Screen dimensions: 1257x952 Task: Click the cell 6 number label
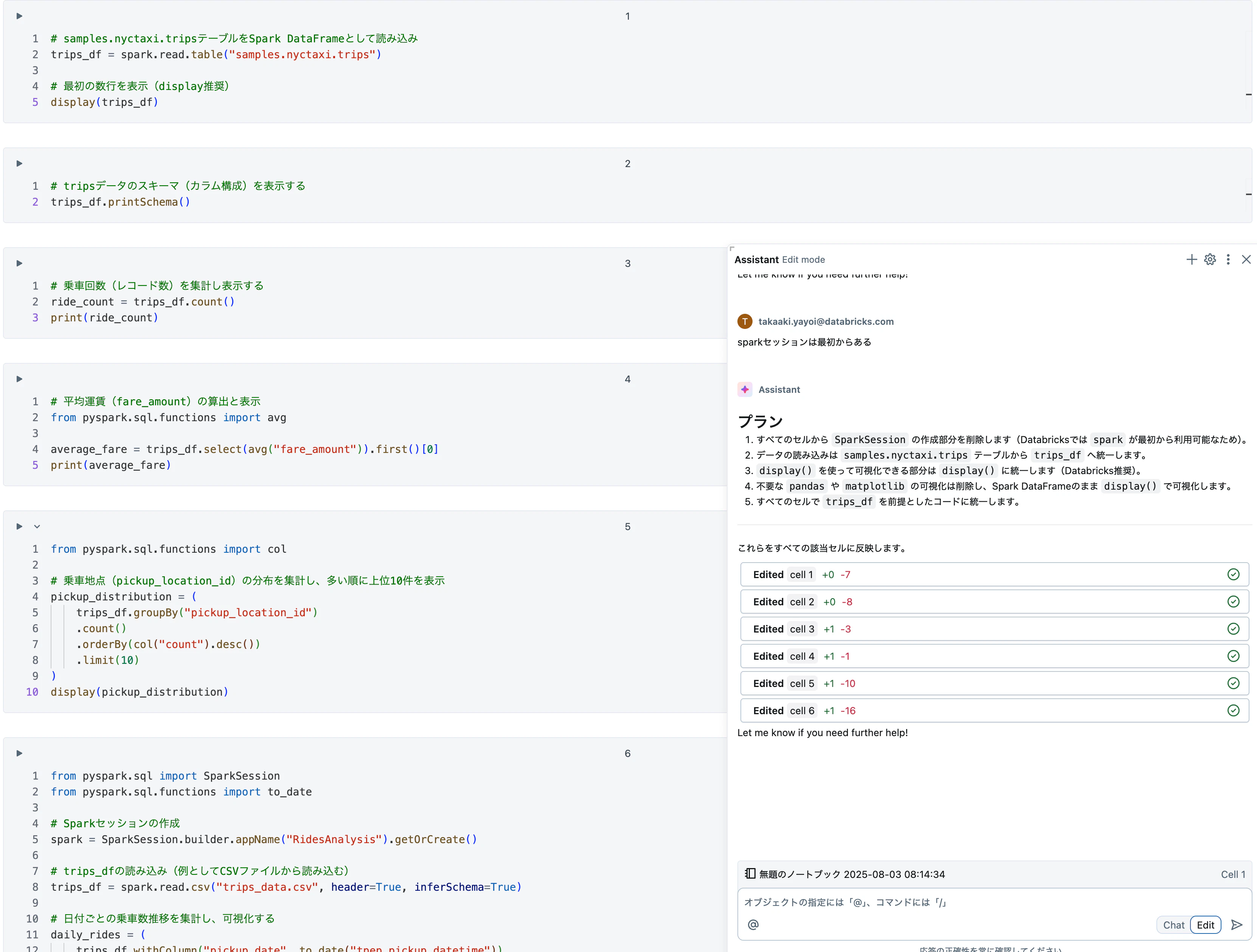pyautogui.click(x=627, y=754)
